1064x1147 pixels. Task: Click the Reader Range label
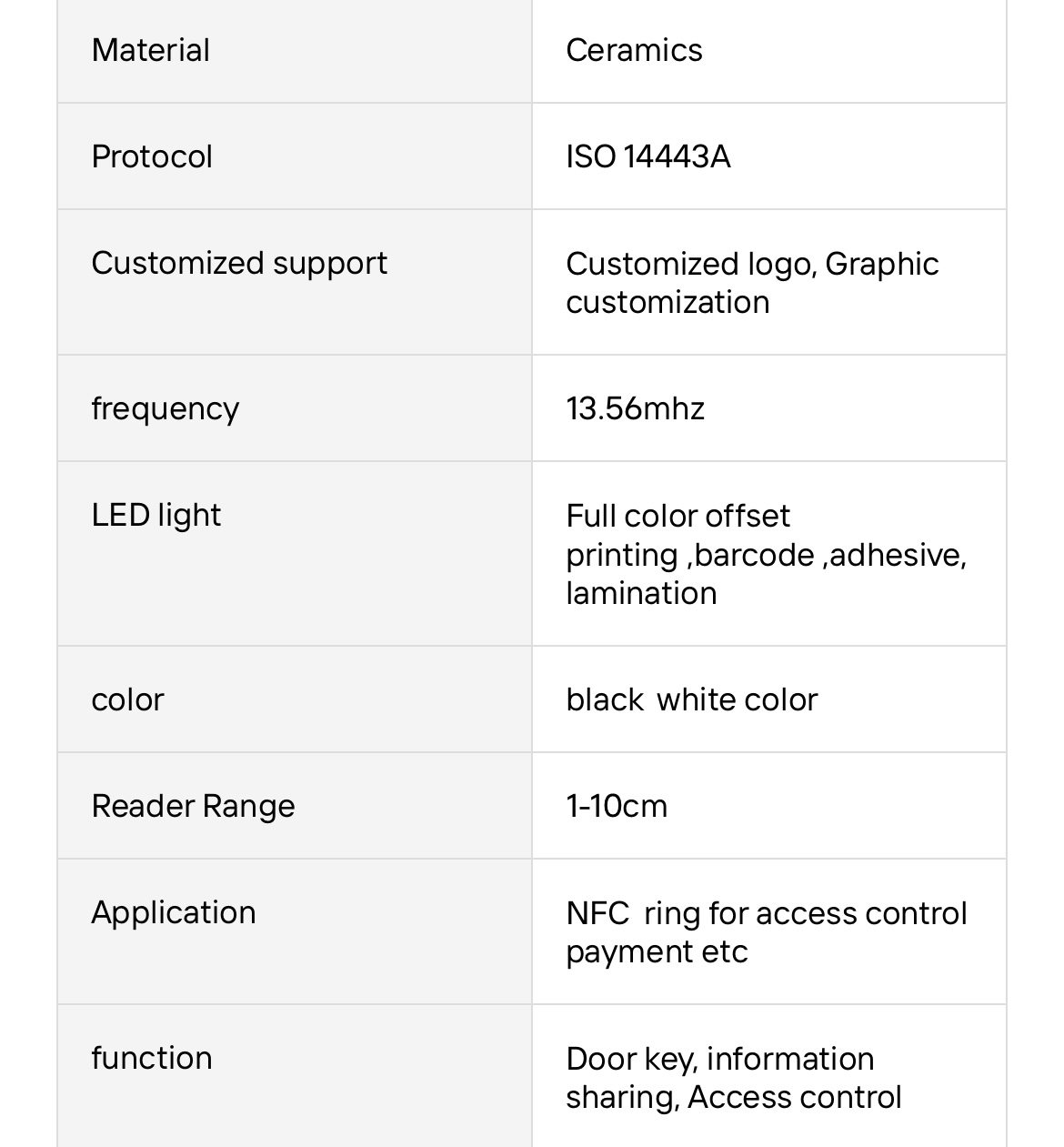(194, 806)
